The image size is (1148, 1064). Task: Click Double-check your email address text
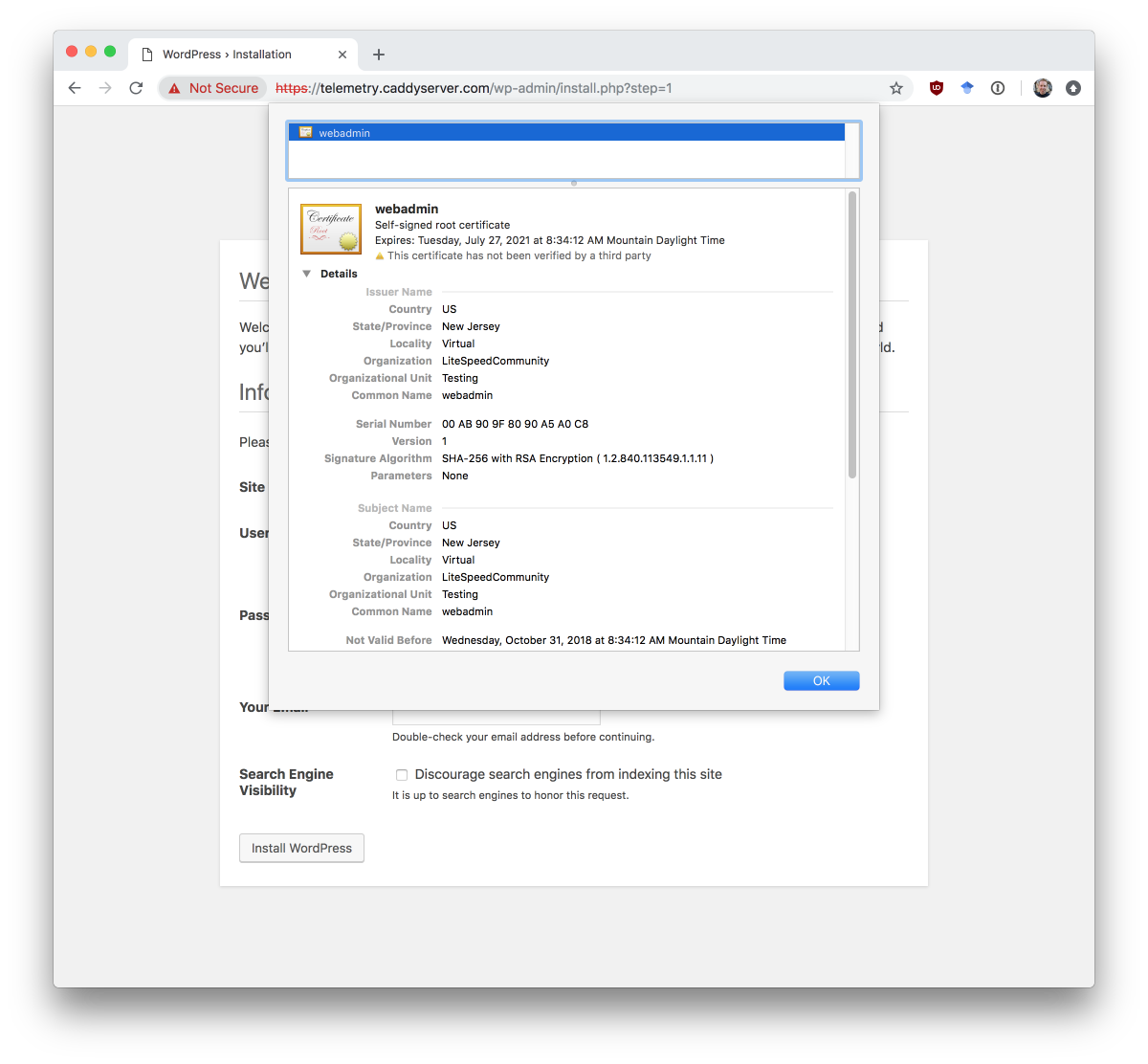[523, 737]
